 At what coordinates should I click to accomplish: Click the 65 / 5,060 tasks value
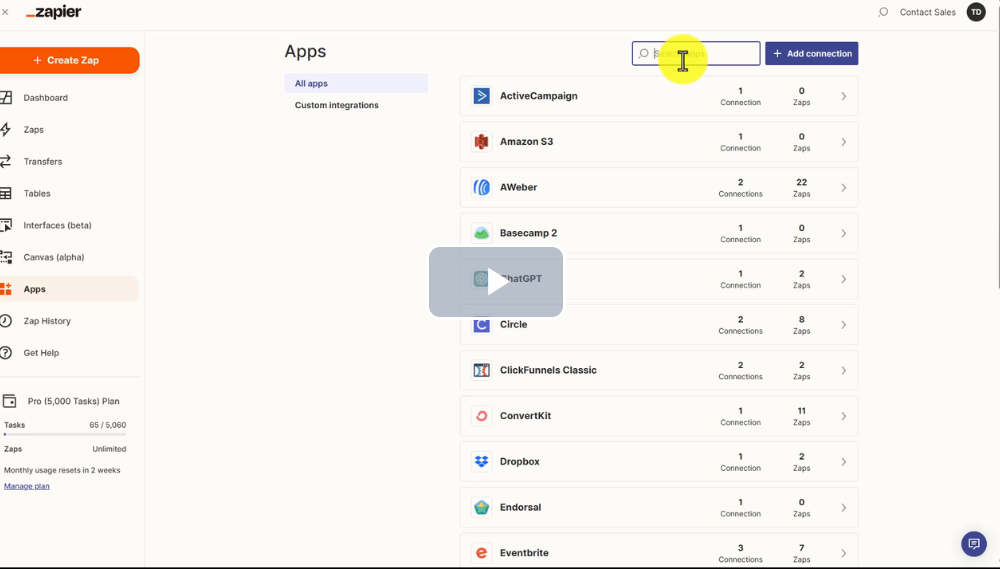[x=108, y=425]
